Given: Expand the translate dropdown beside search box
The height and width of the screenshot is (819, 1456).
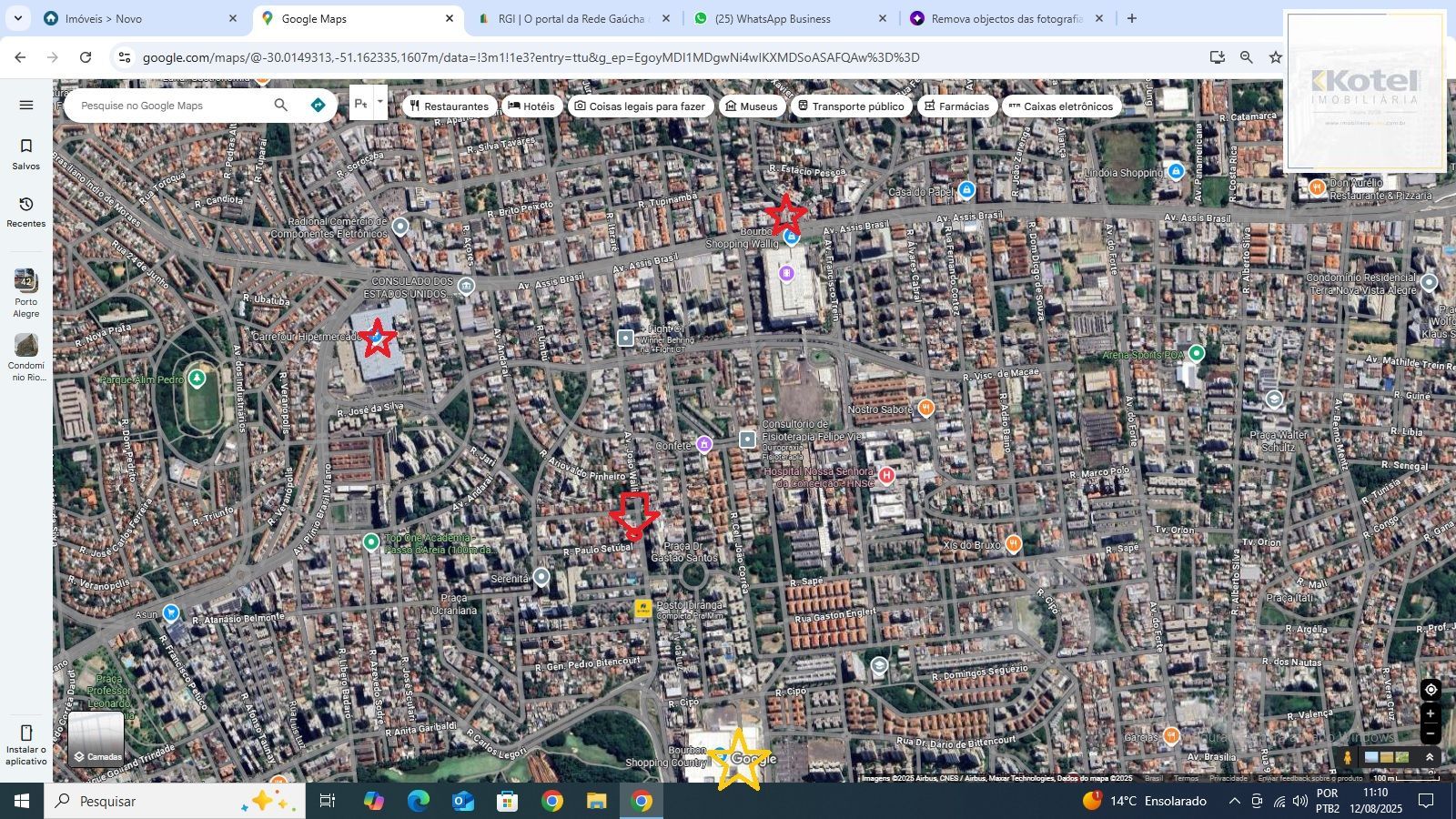Looking at the screenshot, I should (380, 104).
